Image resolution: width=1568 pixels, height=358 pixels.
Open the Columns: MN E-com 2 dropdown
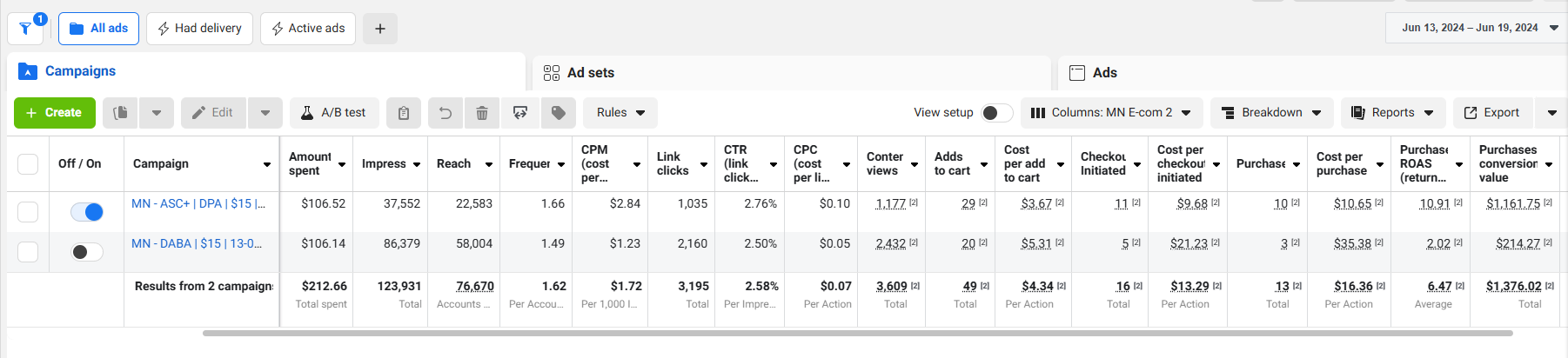tap(1112, 113)
